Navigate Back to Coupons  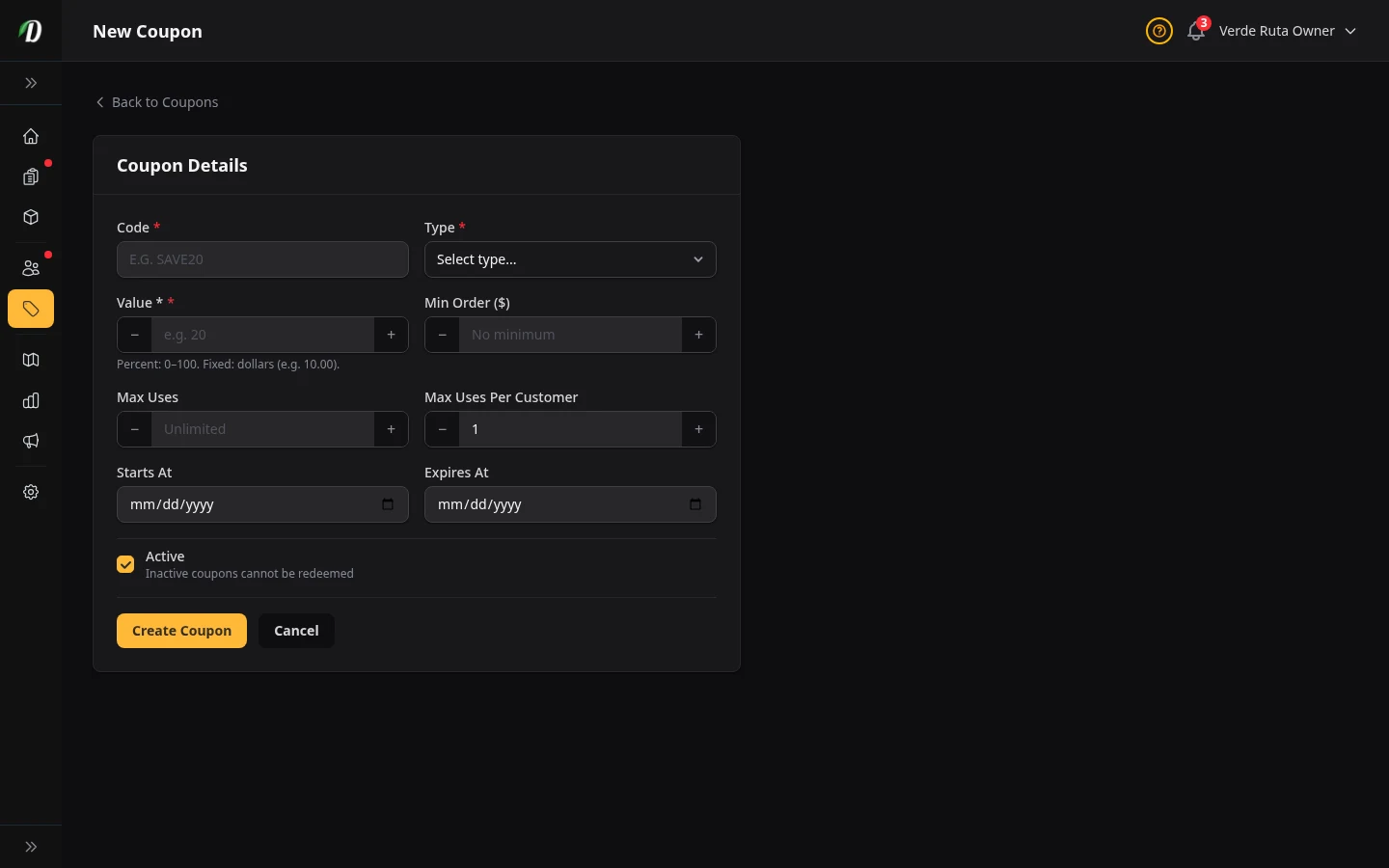[156, 102]
